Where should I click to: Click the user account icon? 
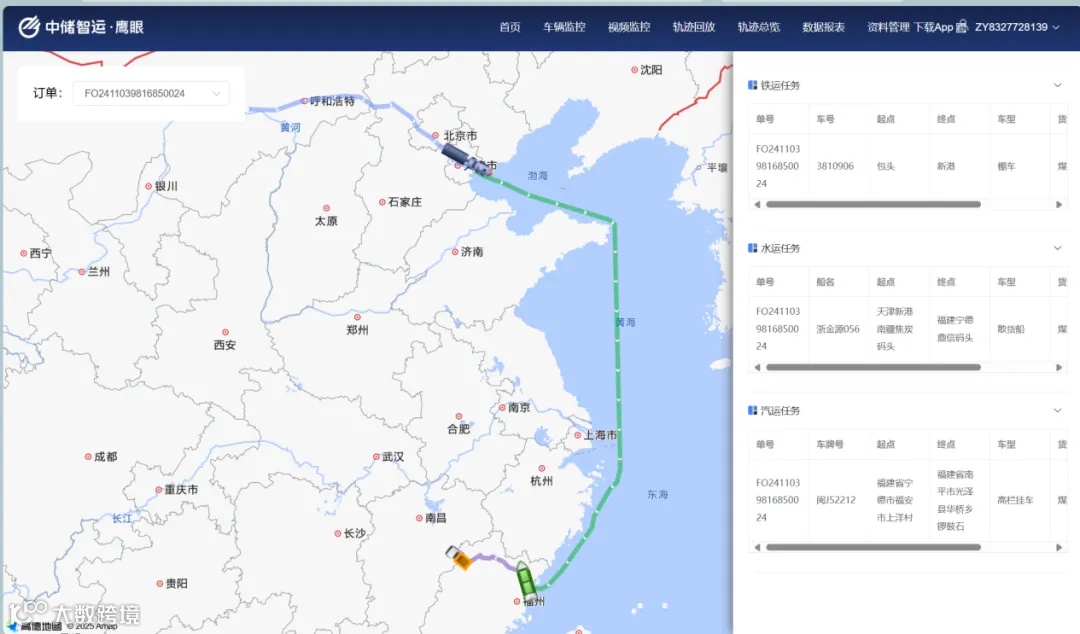coord(962,27)
